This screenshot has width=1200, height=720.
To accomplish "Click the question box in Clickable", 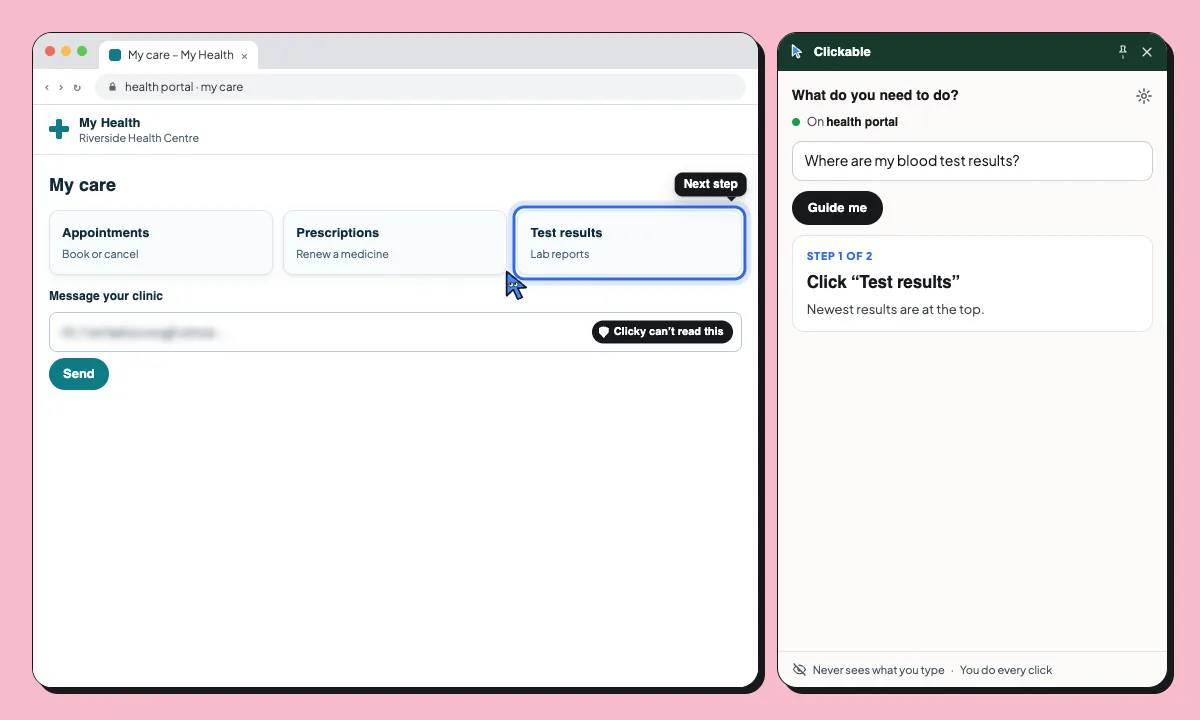I will pos(972,161).
